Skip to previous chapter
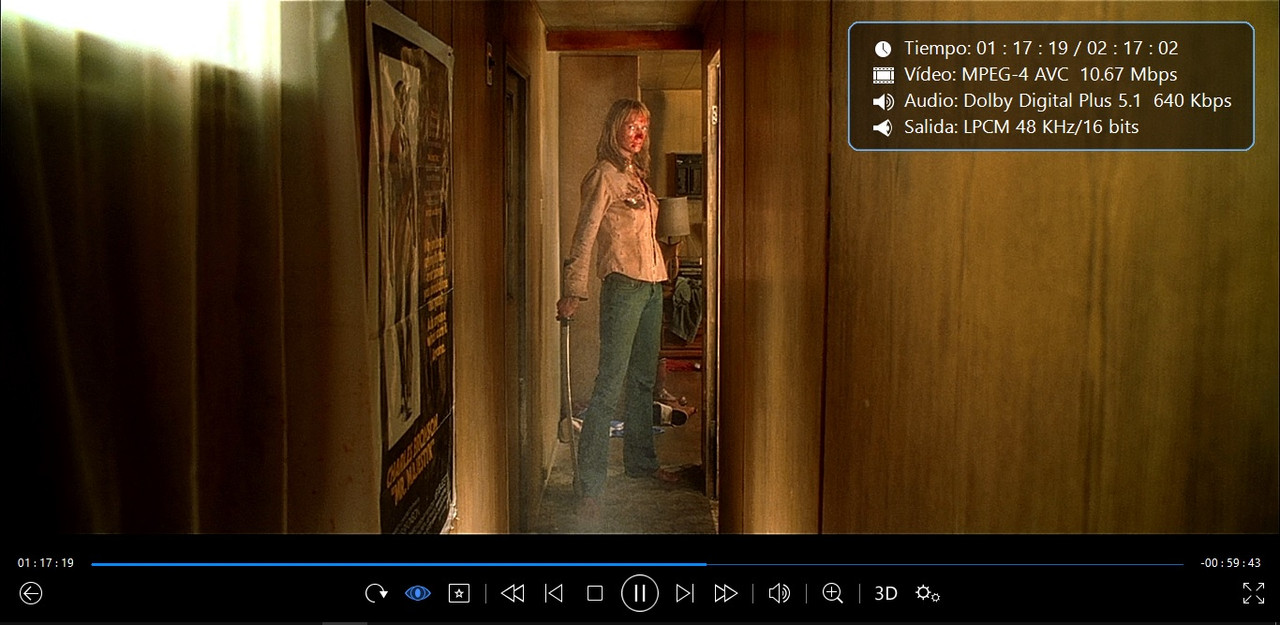 (553, 593)
